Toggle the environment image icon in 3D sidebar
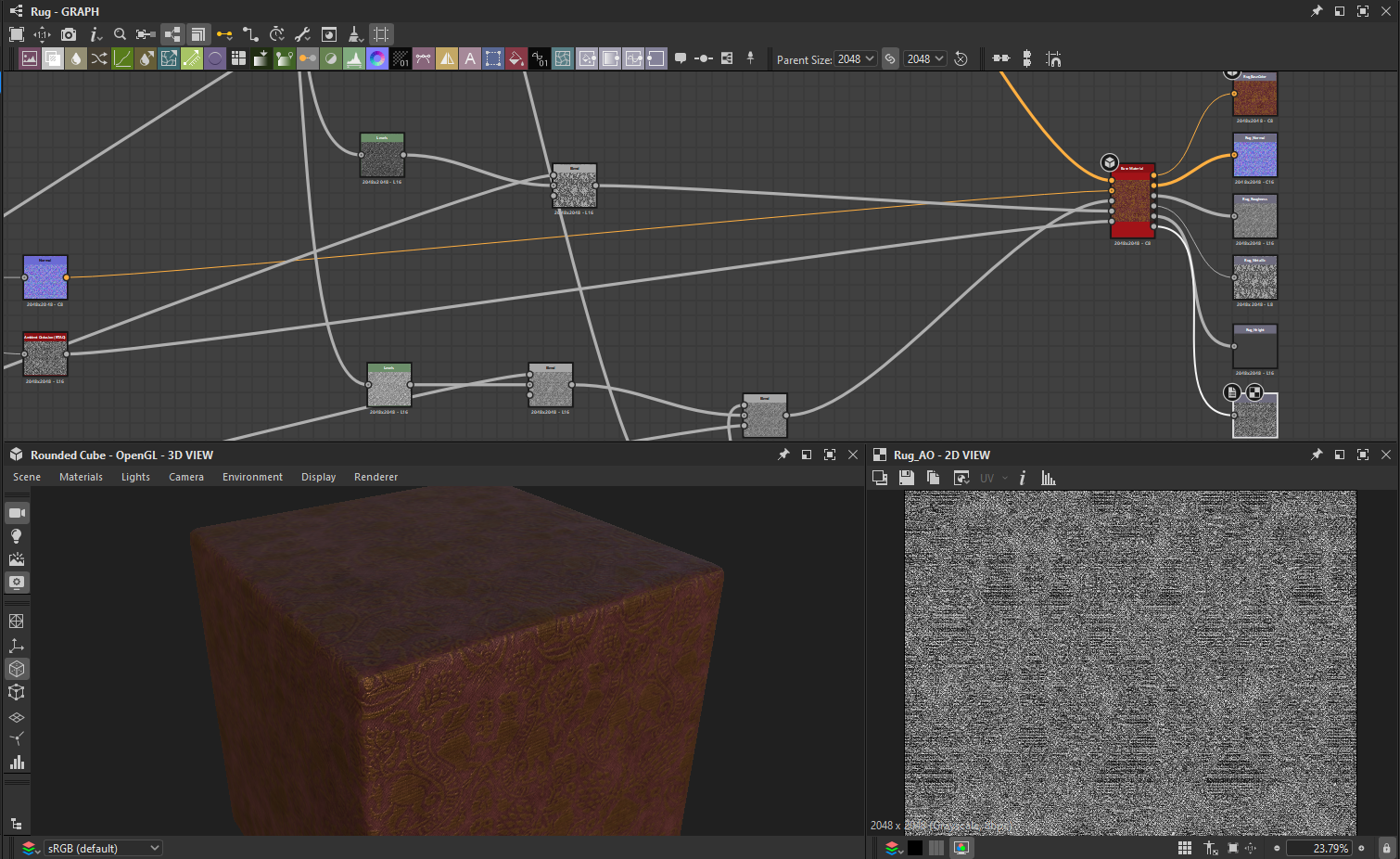1400x859 pixels. click(x=17, y=559)
